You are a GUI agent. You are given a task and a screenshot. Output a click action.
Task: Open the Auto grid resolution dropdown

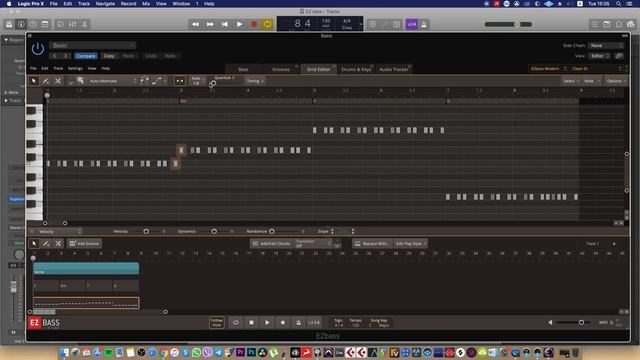[198, 81]
